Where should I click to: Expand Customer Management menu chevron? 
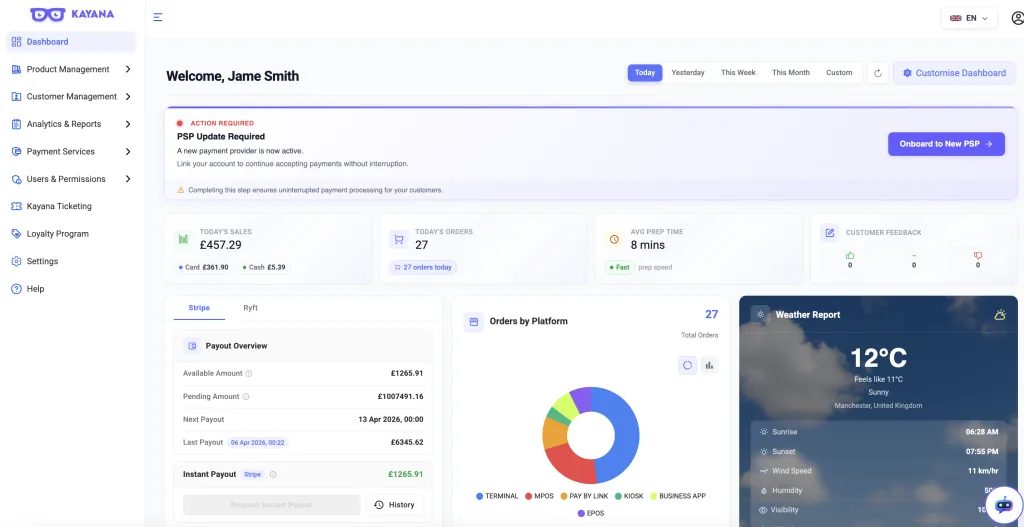(128, 97)
